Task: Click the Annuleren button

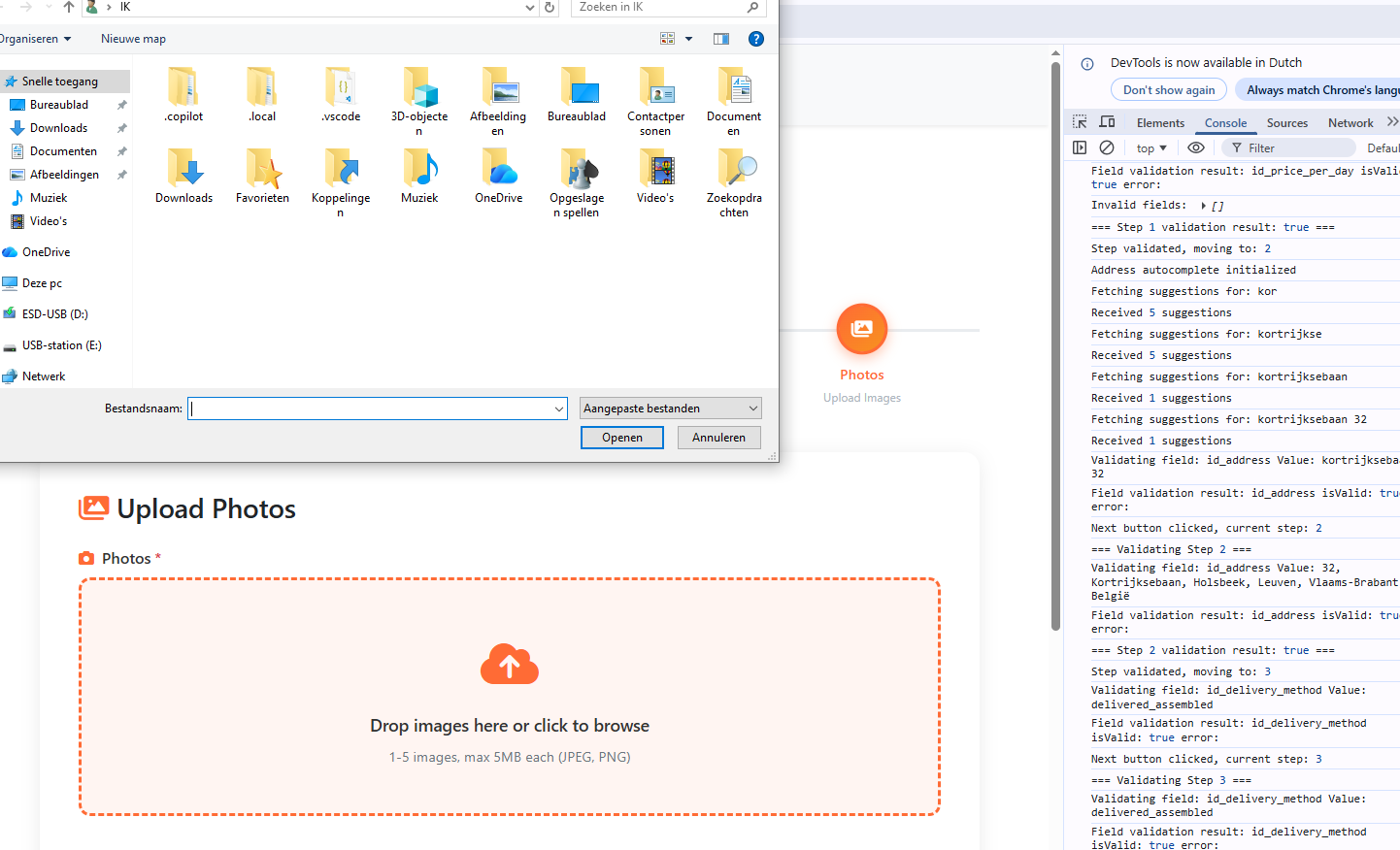Action: [x=718, y=438]
